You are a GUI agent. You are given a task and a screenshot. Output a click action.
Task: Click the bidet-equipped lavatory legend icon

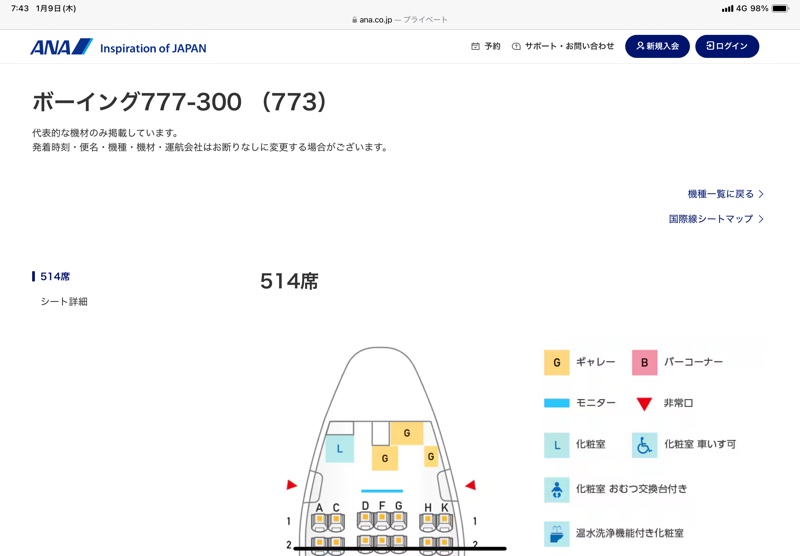click(557, 534)
